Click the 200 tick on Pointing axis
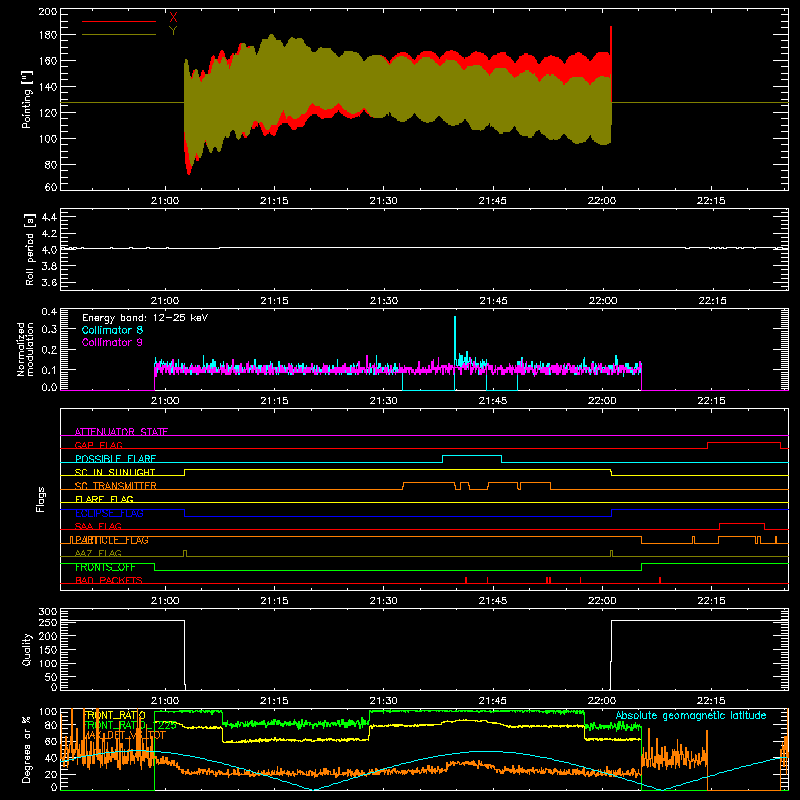The image size is (800, 800). tap(48, 11)
